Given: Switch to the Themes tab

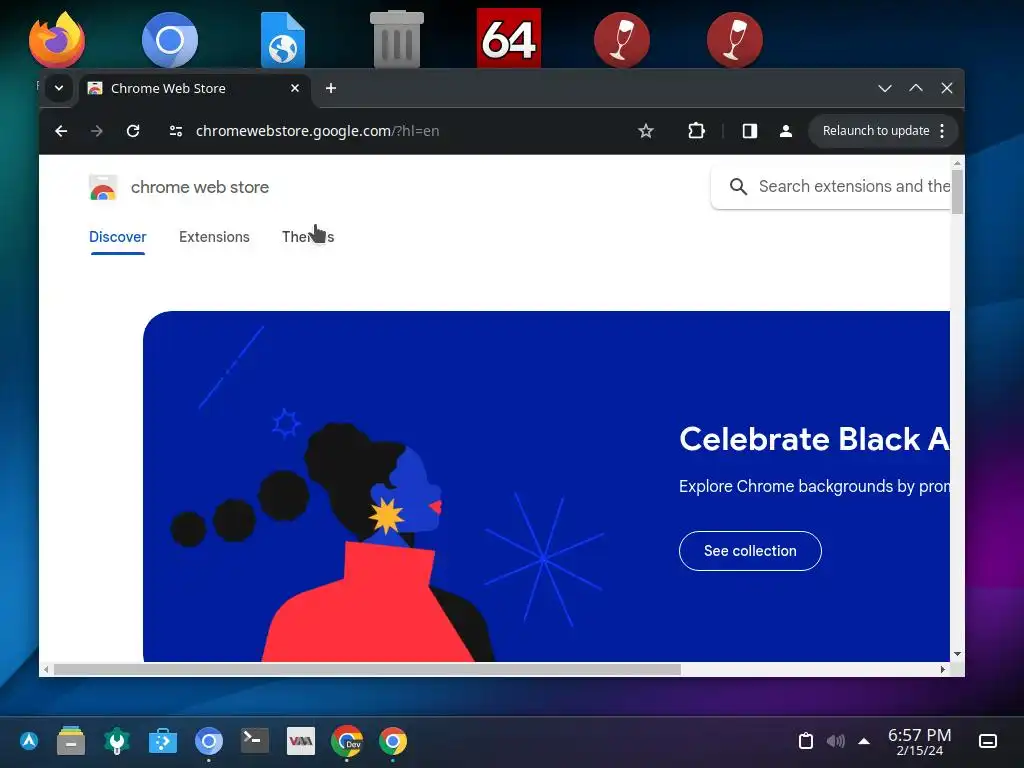Looking at the screenshot, I should tap(308, 237).
